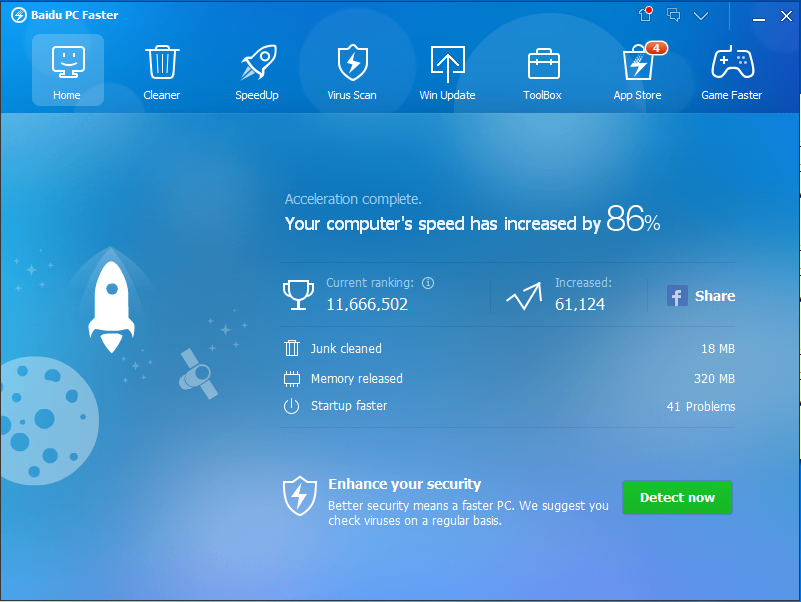Screen dimensions: 801x602
Task: Click the 61,124 increased number
Action: tap(580, 305)
